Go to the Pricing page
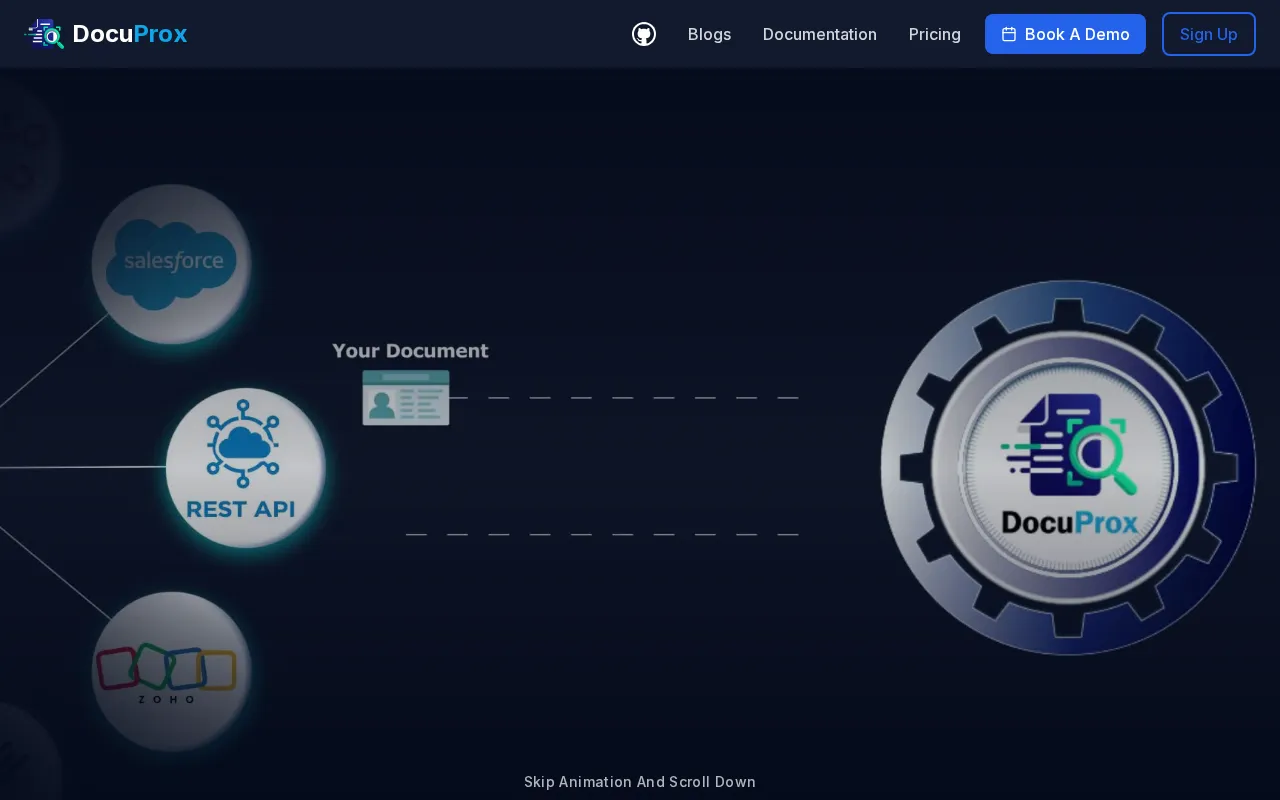Screen dimensions: 1280x800 point(935,34)
